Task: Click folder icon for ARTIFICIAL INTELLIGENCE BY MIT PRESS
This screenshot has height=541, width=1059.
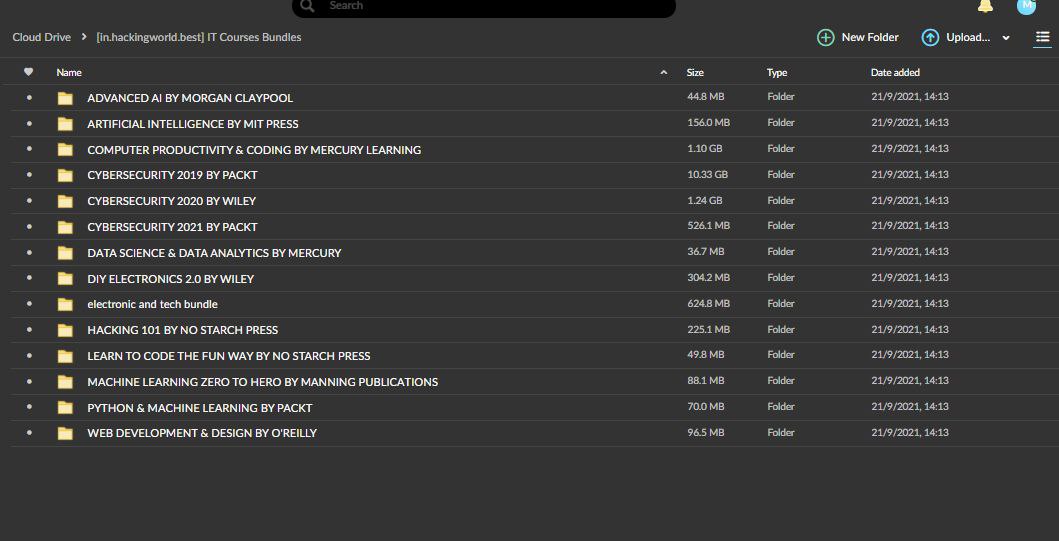Action: pyautogui.click(x=65, y=124)
